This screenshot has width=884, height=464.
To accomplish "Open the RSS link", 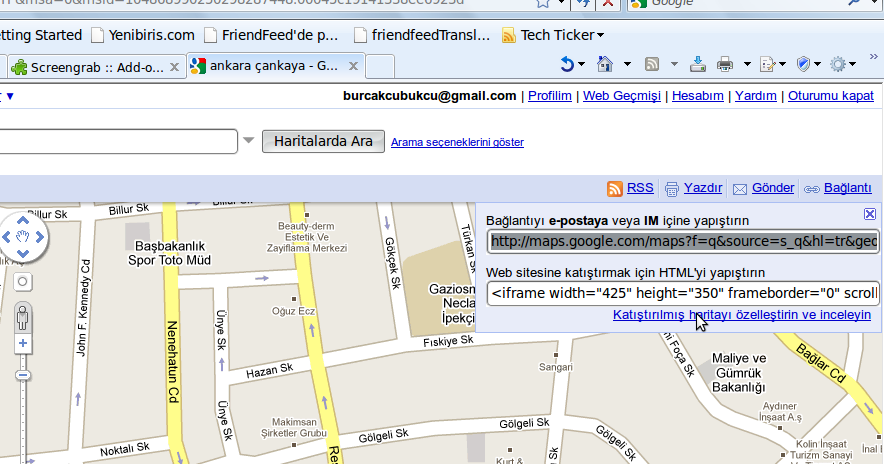I will (x=640, y=188).
